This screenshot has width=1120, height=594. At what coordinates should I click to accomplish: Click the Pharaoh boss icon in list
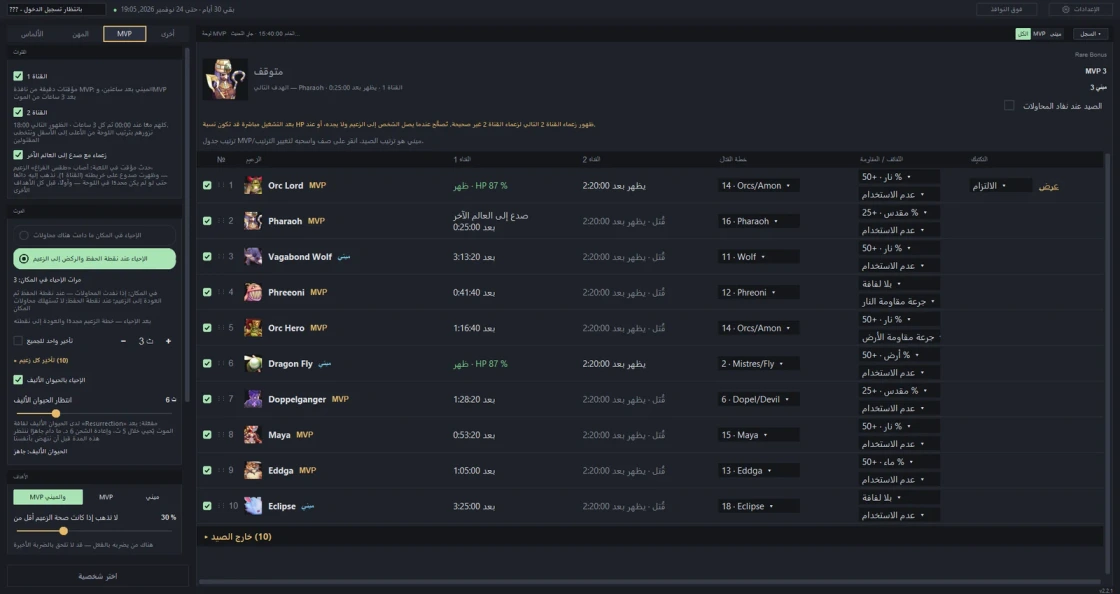(x=253, y=221)
